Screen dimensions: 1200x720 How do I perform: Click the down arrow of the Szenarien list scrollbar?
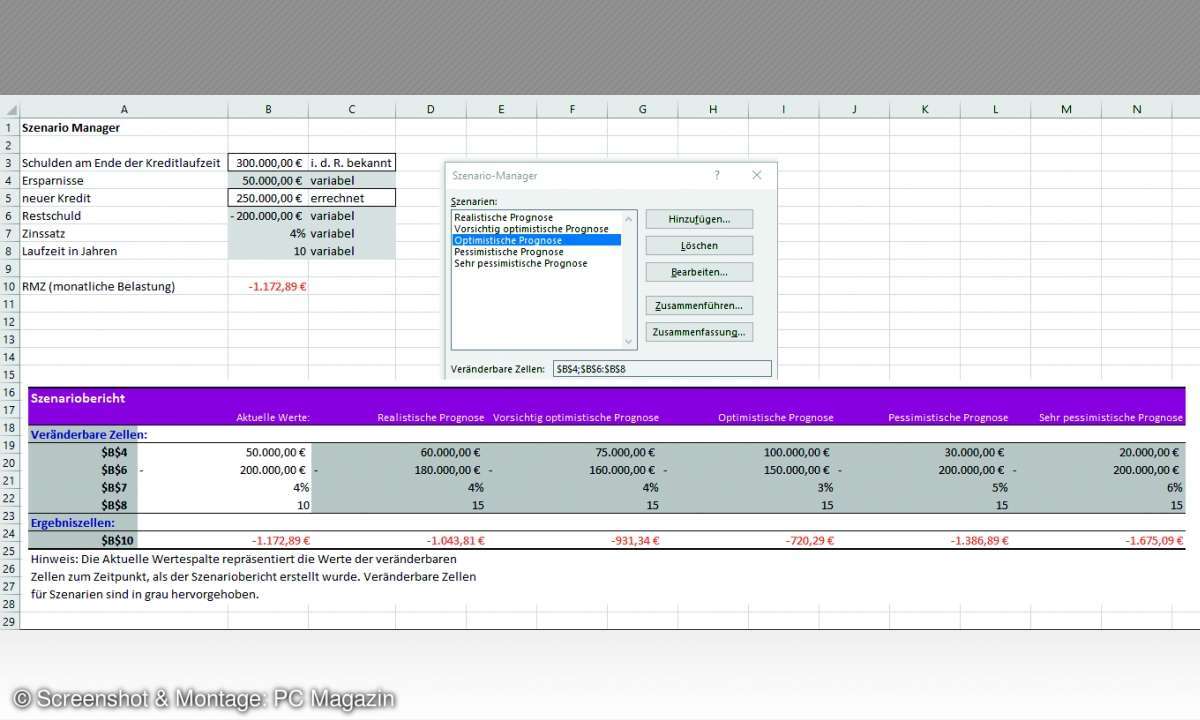click(x=628, y=342)
